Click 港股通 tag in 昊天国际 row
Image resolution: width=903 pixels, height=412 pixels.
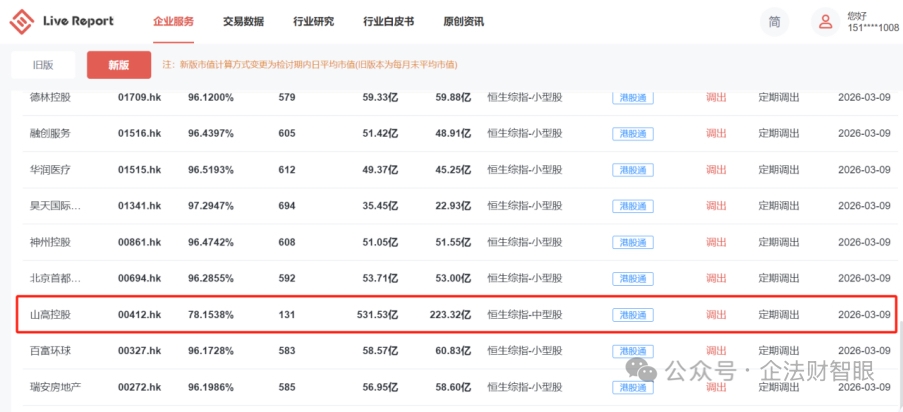[x=633, y=206]
